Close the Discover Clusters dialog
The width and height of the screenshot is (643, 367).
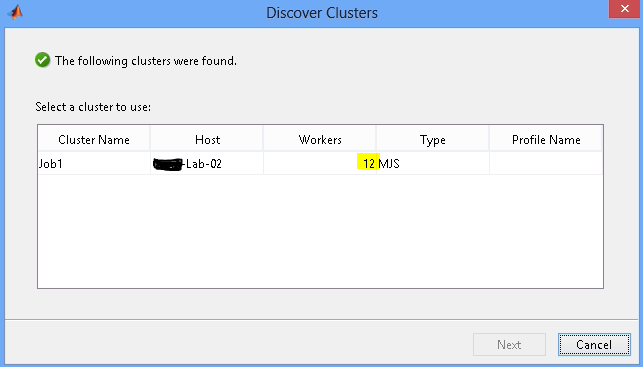coord(624,9)
